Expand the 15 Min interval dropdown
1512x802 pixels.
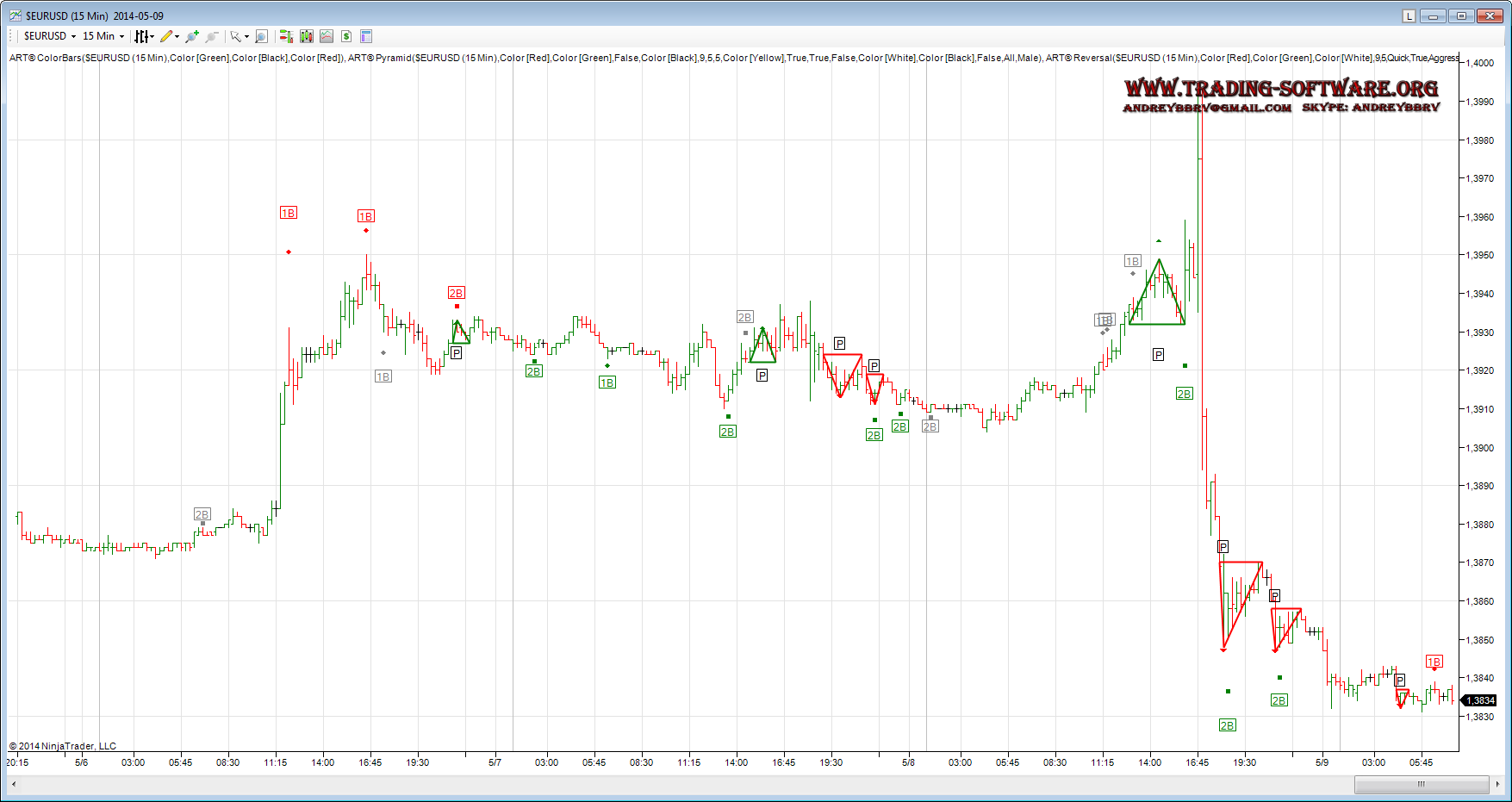pyautogui.click(x=103, y=36)
